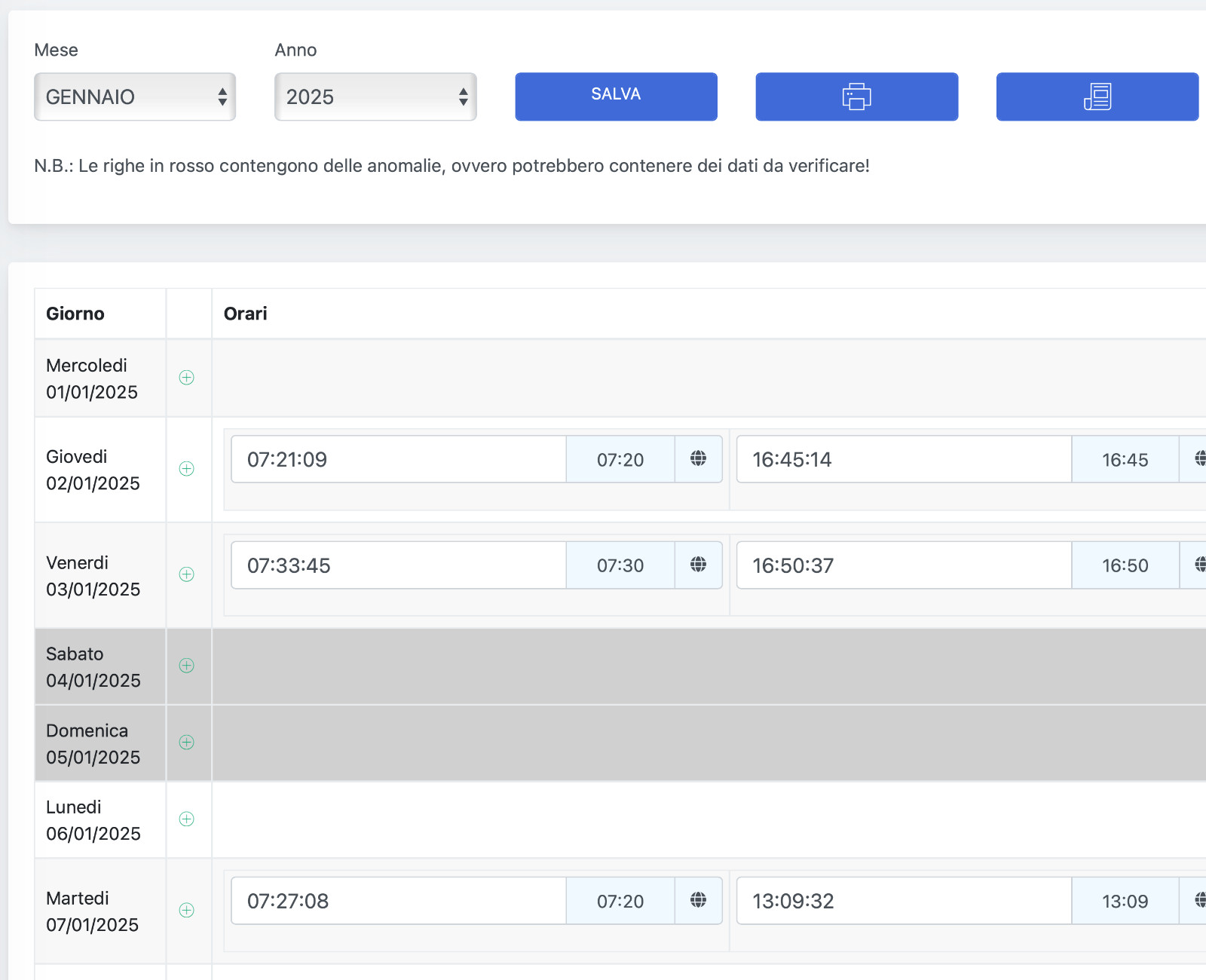Click the 16:45:14 time input field
Viewport: 1206px width, 980px height.
(x=903, y=459)
